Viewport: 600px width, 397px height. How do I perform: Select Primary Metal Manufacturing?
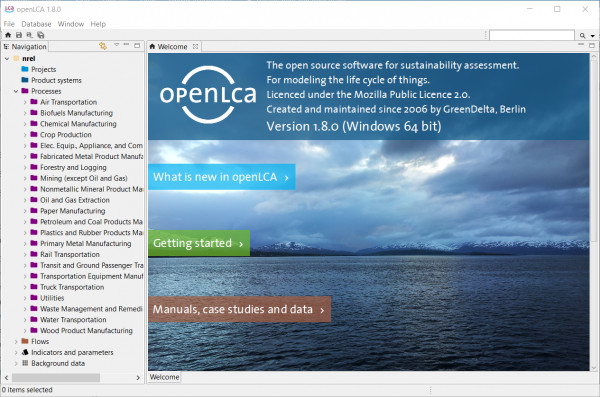[x=86, y=243]
